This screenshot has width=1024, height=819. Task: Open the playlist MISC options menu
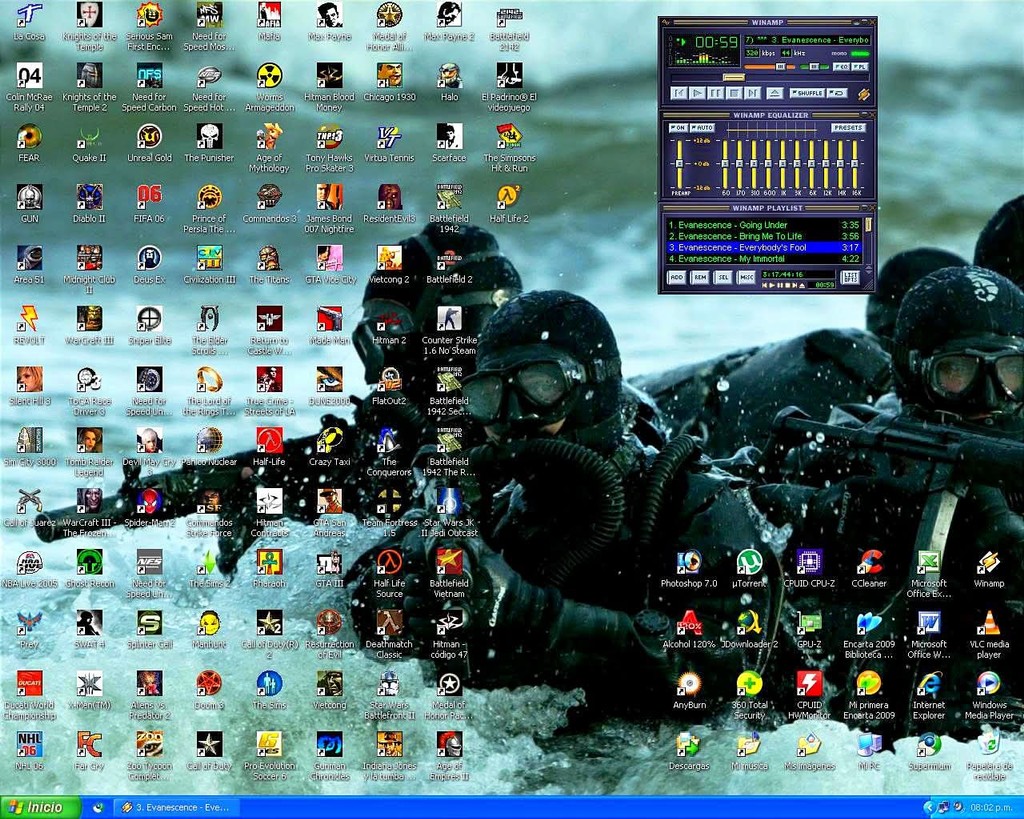pos(746,277)
